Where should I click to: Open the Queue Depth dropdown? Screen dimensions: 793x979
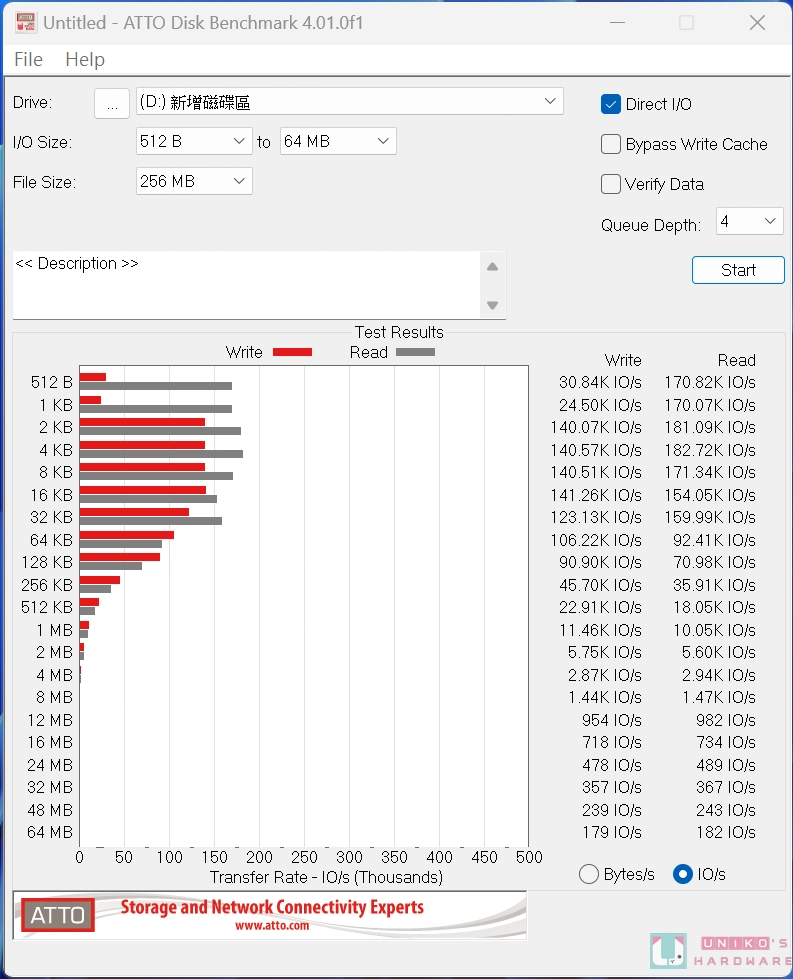pyautogui.click(x=749, y=221)
